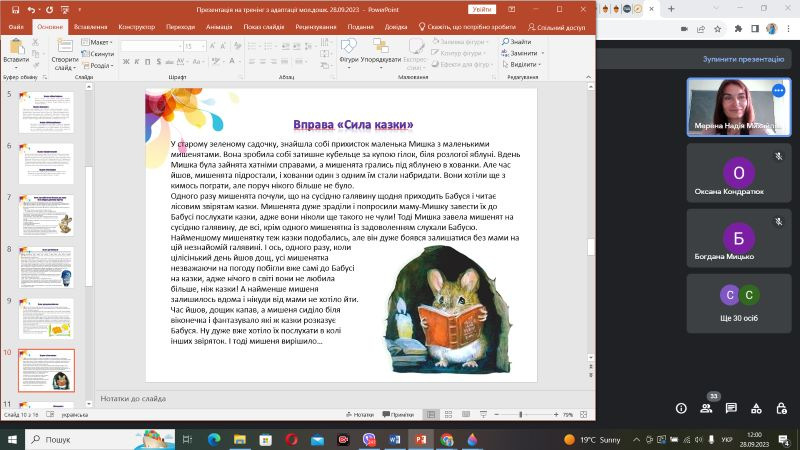Open the Нотатки notes pane from status bar
Screen dimensions: 800x450
click(x=360, y=415)
